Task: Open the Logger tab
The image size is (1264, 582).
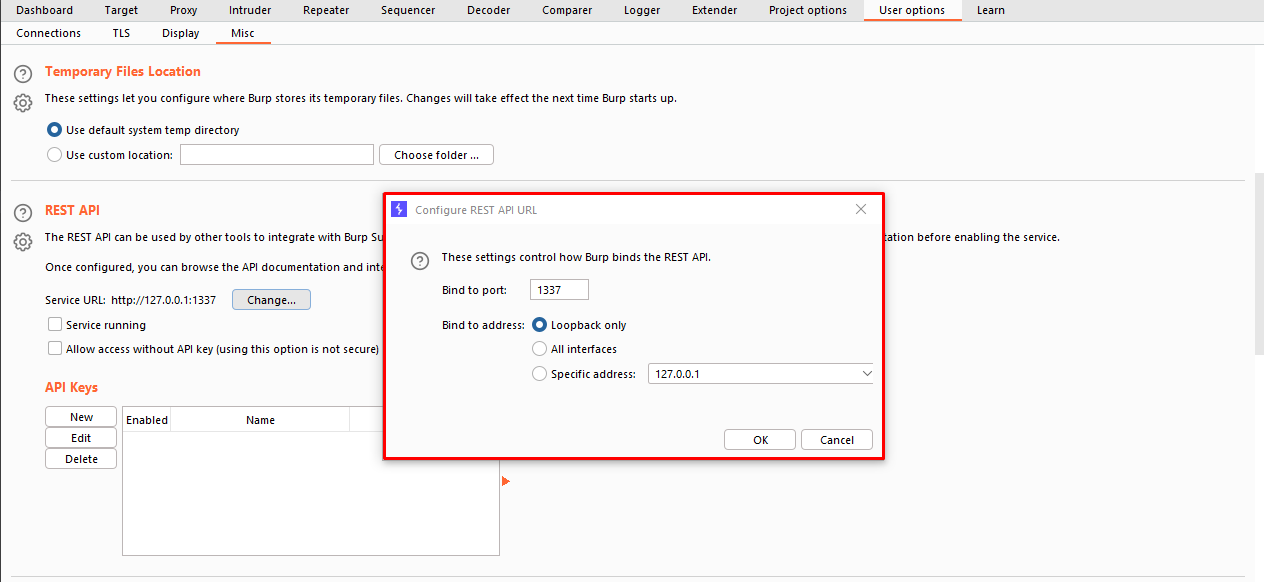Action: click(x=642, y=10)
